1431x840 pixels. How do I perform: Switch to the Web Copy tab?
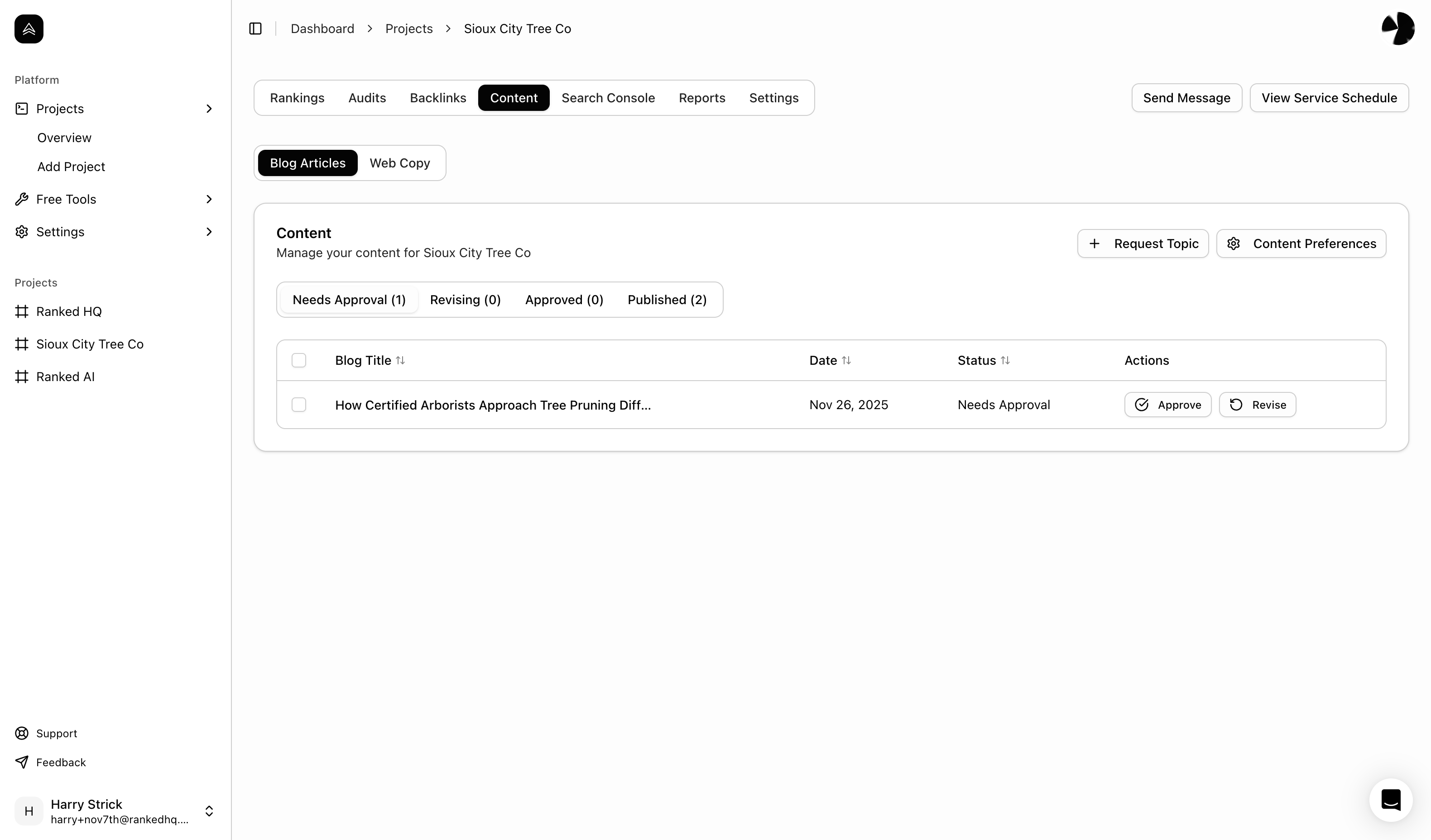click(399, 163)
